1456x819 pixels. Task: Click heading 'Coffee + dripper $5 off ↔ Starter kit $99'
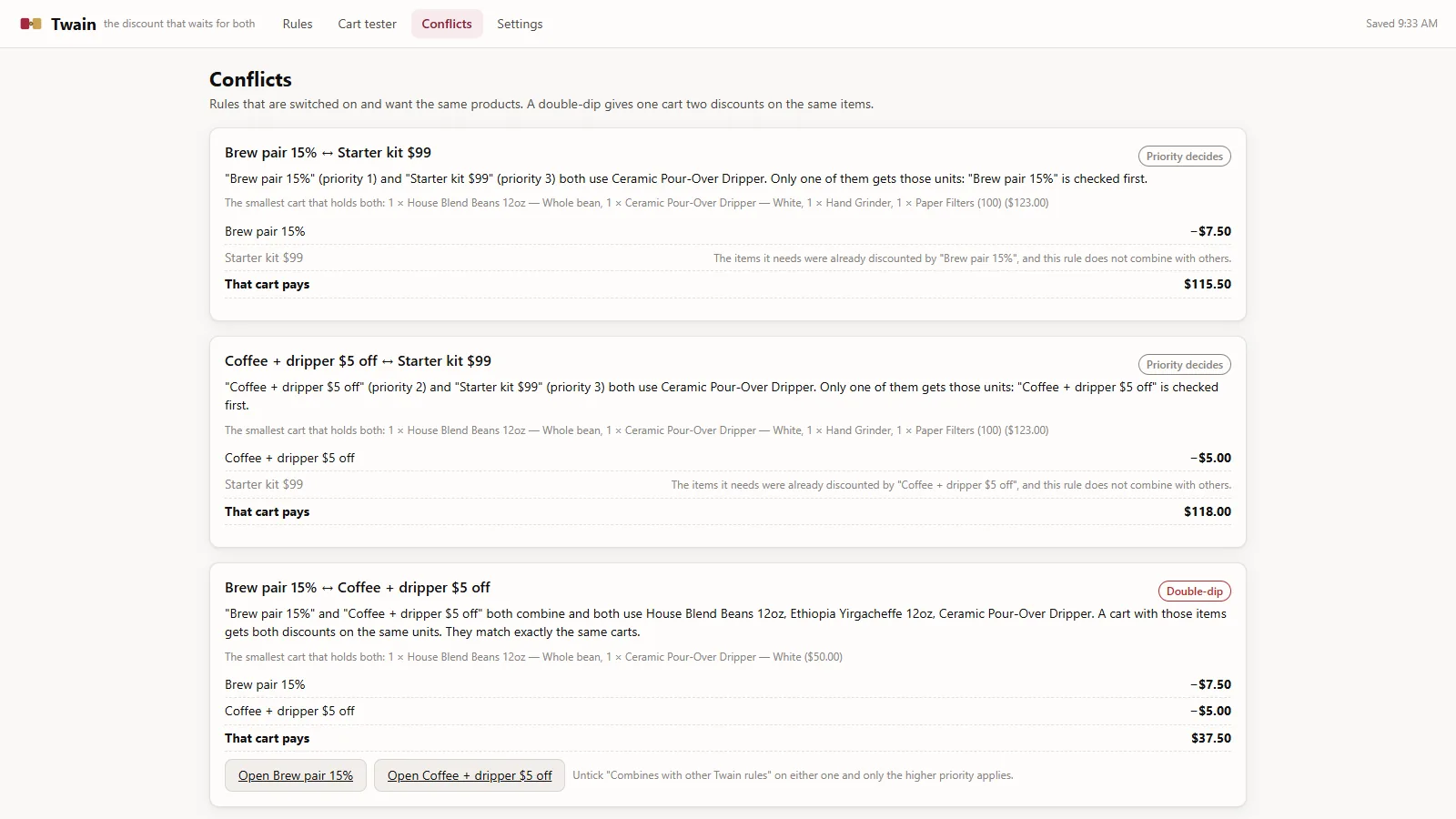click(x=358, y=361)
